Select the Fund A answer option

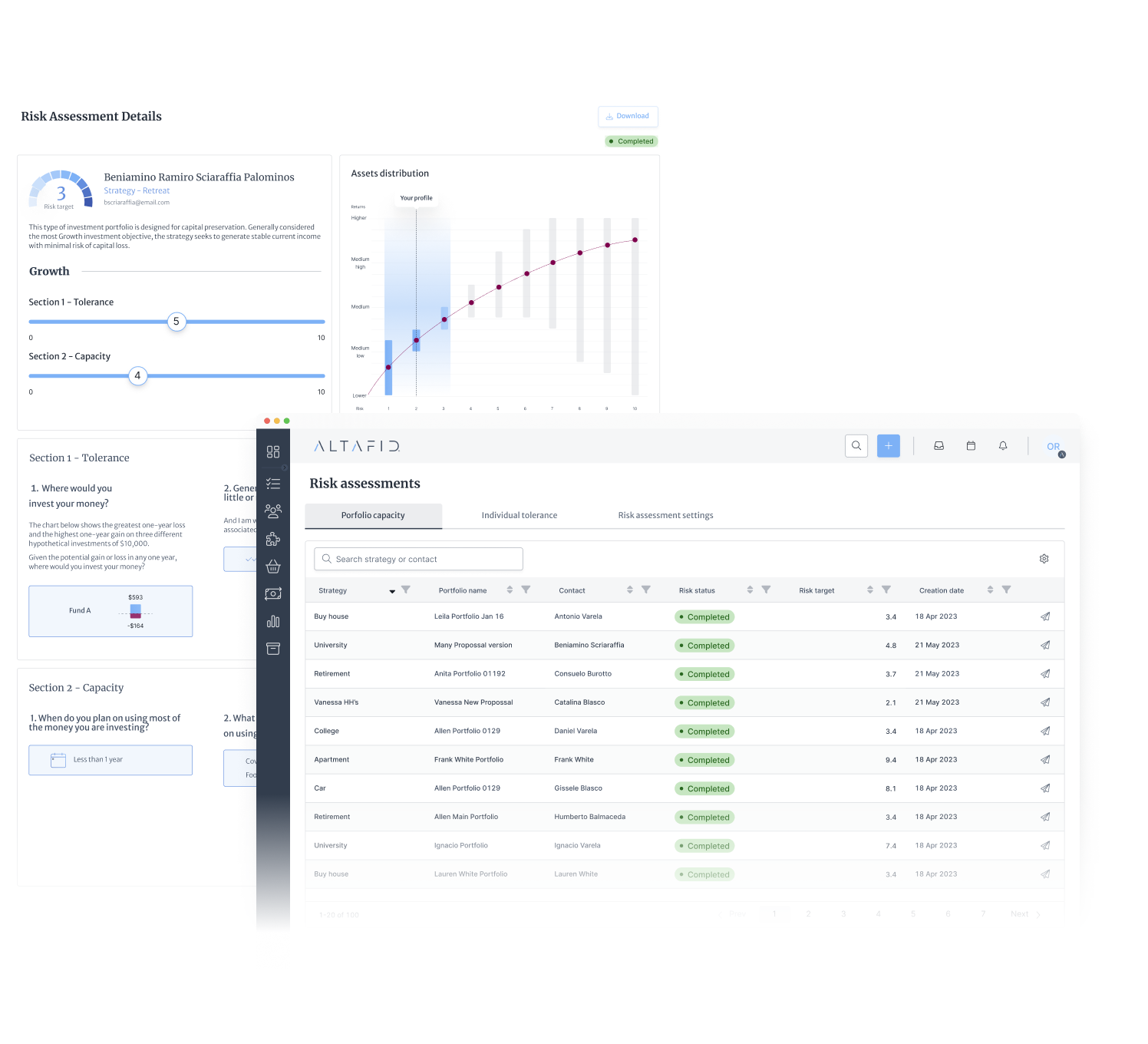click(111, 611)
